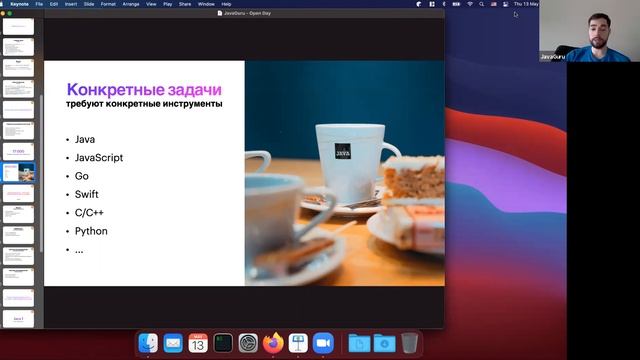Click the battery status icon in menu bar
640x360 pixels.
[x=456, y=4]
